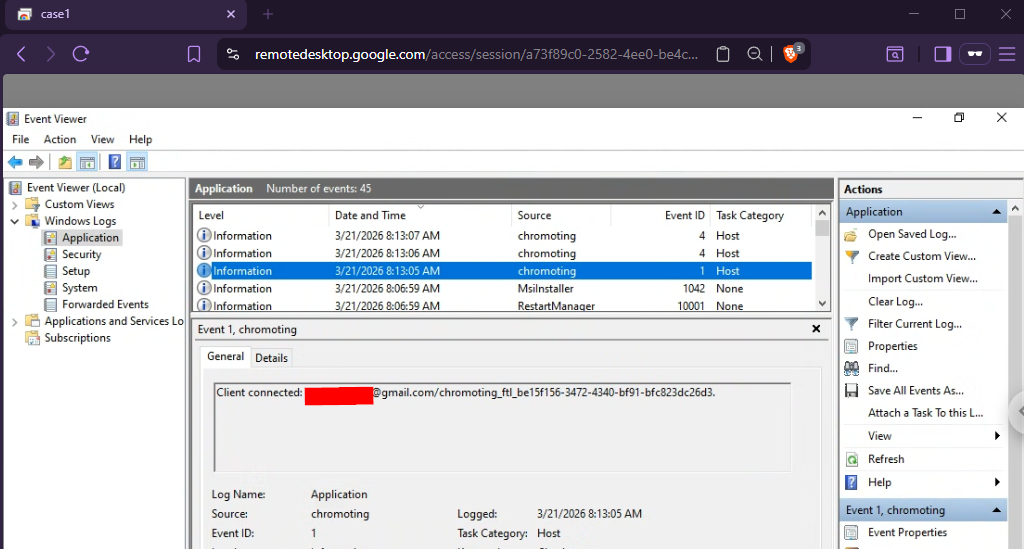This screenshot has height=549, width=1024.
Task: Click the Event Properties icon
Action: pos(852,533)
